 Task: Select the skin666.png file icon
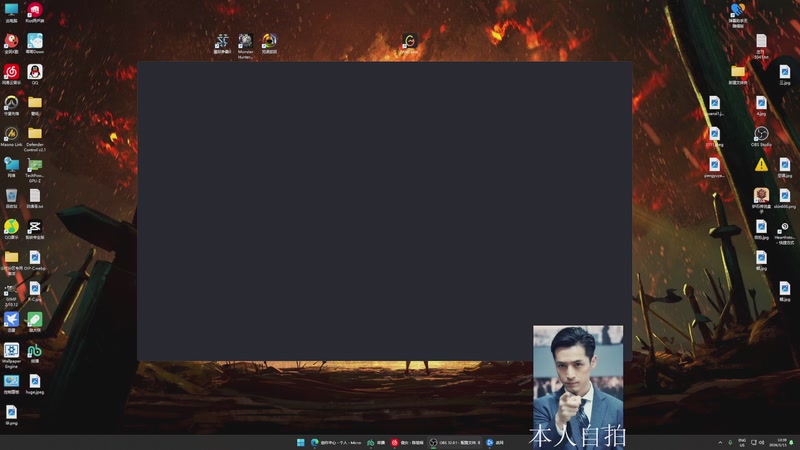pyautogui.click(x=785, y=198)
